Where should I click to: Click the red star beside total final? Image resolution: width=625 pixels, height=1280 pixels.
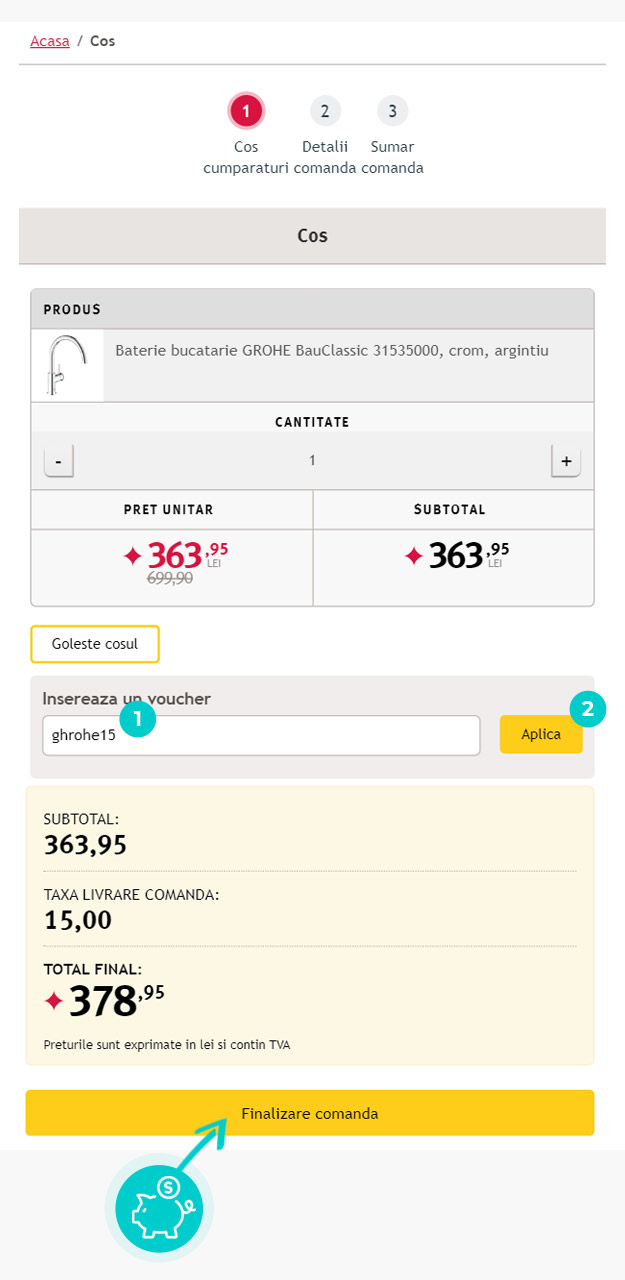[x=54, y=1001]
